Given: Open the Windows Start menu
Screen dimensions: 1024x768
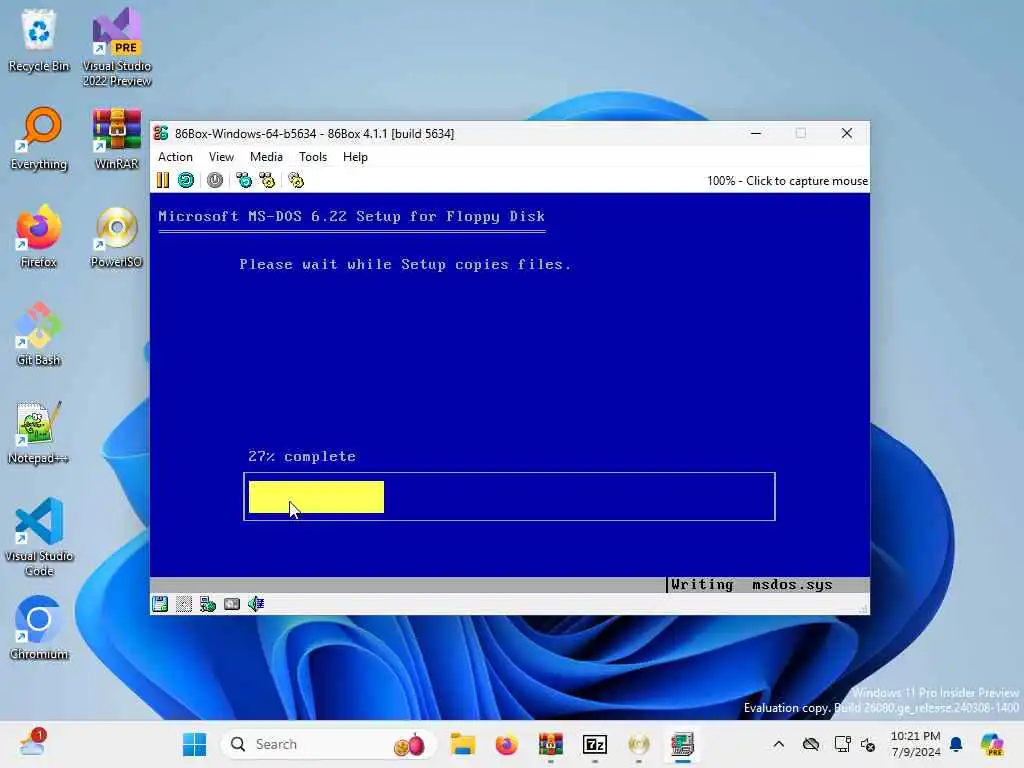Looking at the screenshot, I should [194, 744].
